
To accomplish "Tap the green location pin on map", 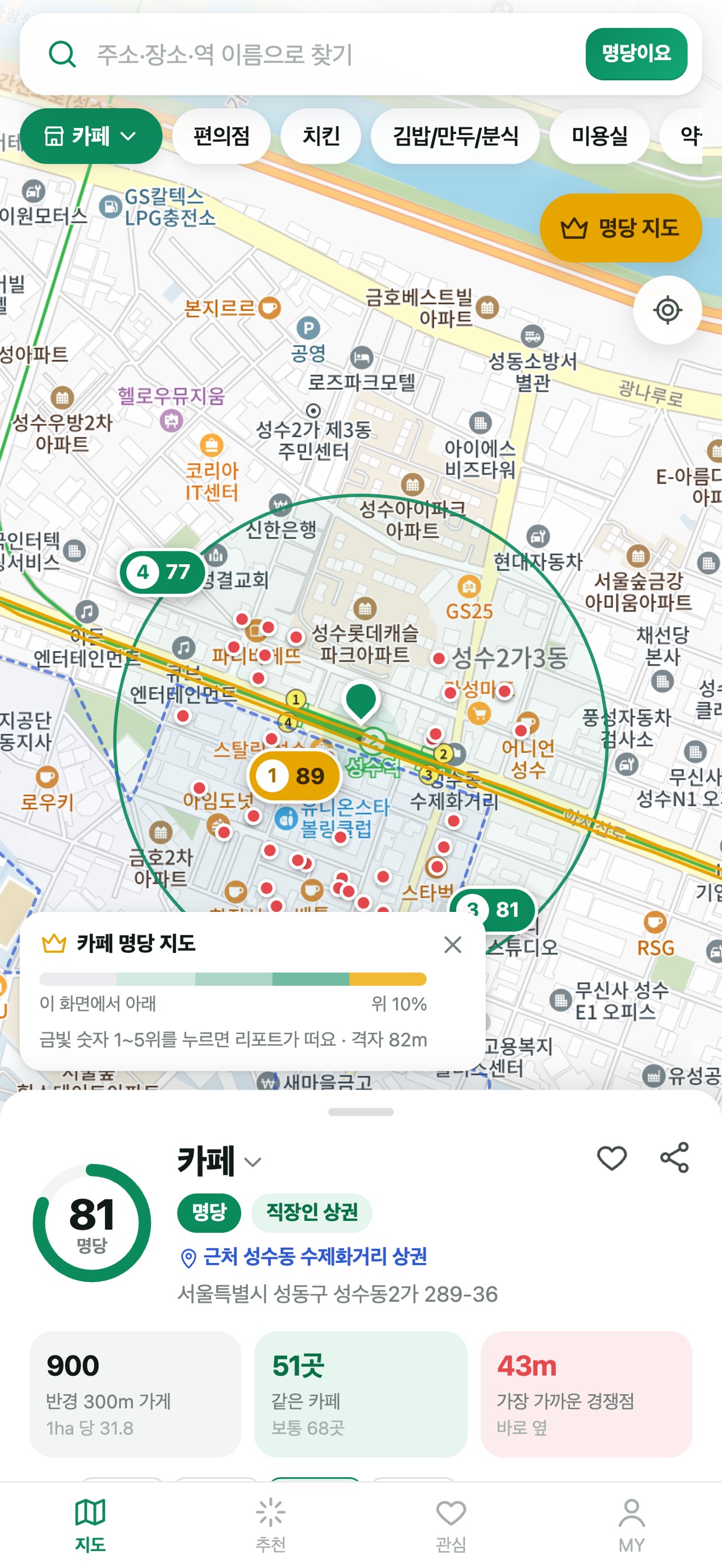I will 361,701.
